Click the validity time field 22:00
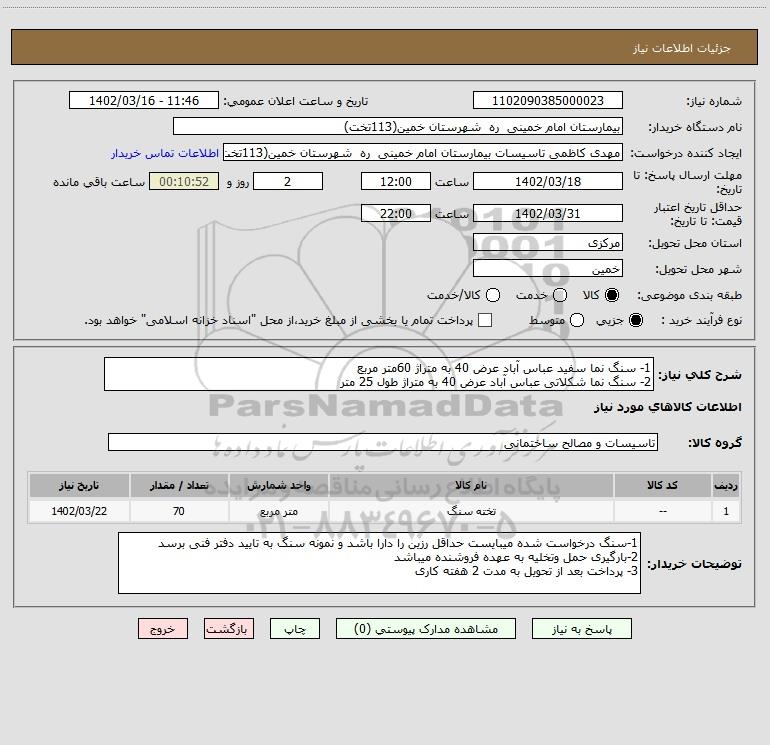The image size is (770, 745). click(396, 213)
